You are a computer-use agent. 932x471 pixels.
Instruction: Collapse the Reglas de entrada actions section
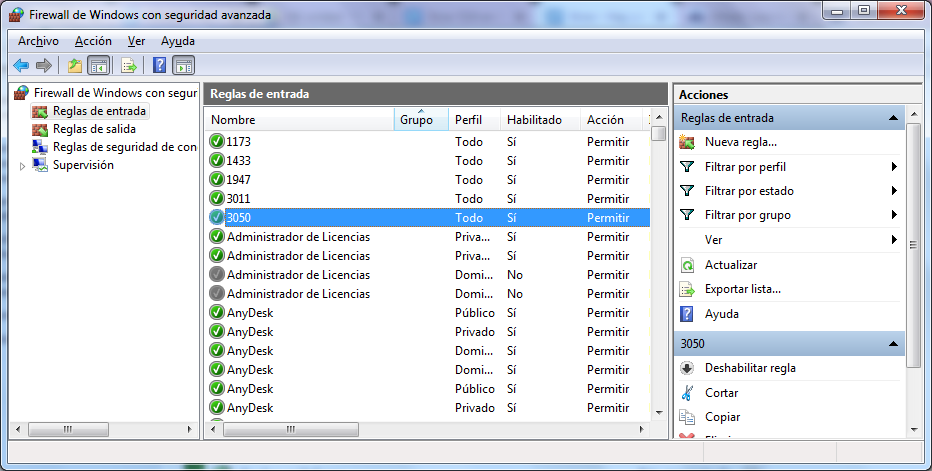(893, 118)
